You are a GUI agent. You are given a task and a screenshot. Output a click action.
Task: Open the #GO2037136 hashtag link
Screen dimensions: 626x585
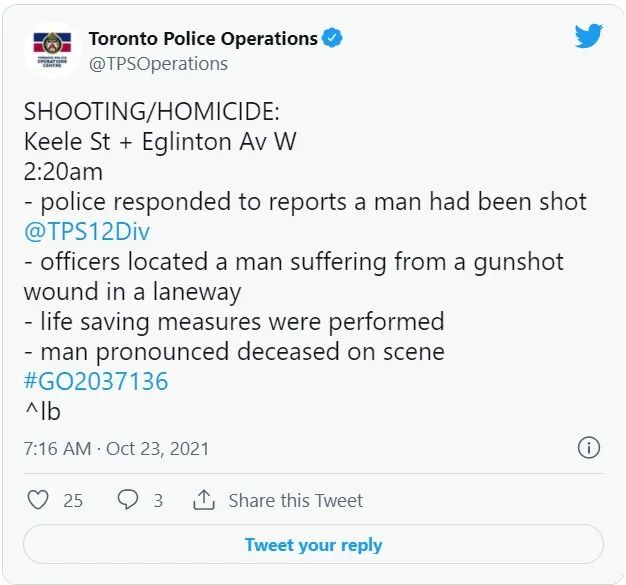[96, 381]
